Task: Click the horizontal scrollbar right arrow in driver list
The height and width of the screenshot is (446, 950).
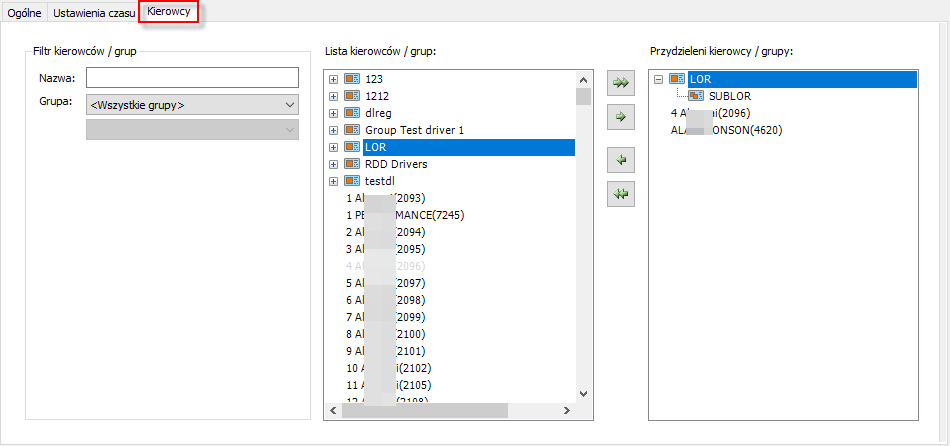Action: 565,411
